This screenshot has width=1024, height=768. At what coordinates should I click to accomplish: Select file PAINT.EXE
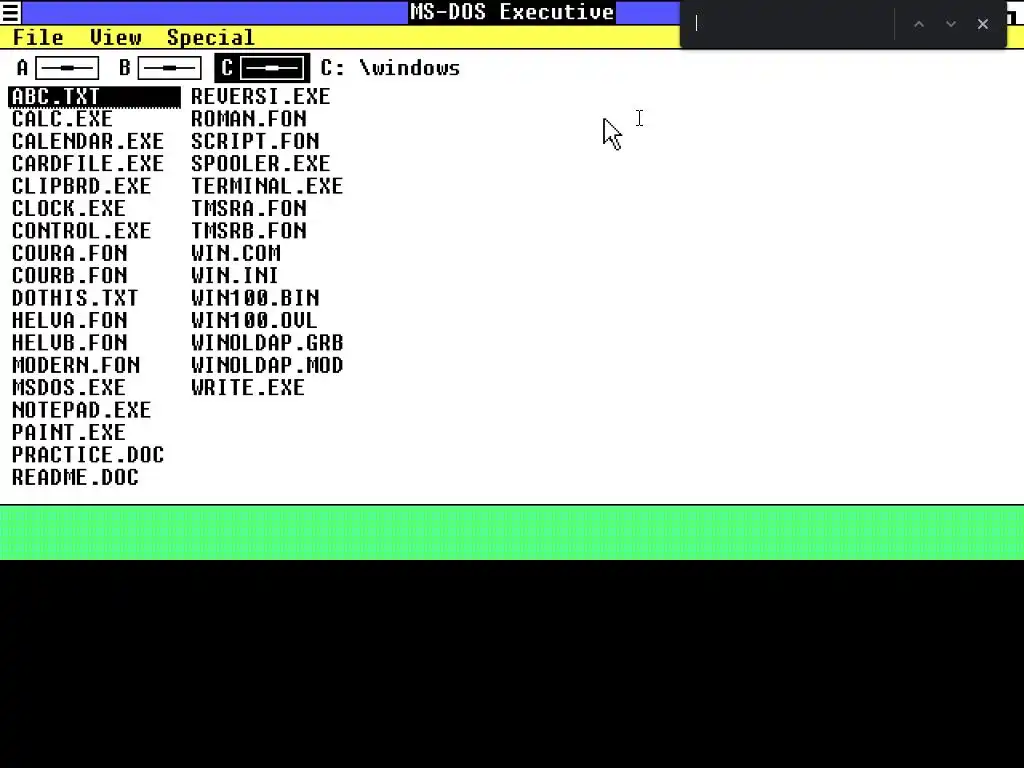pyautogui.click(x=69, y=432)
